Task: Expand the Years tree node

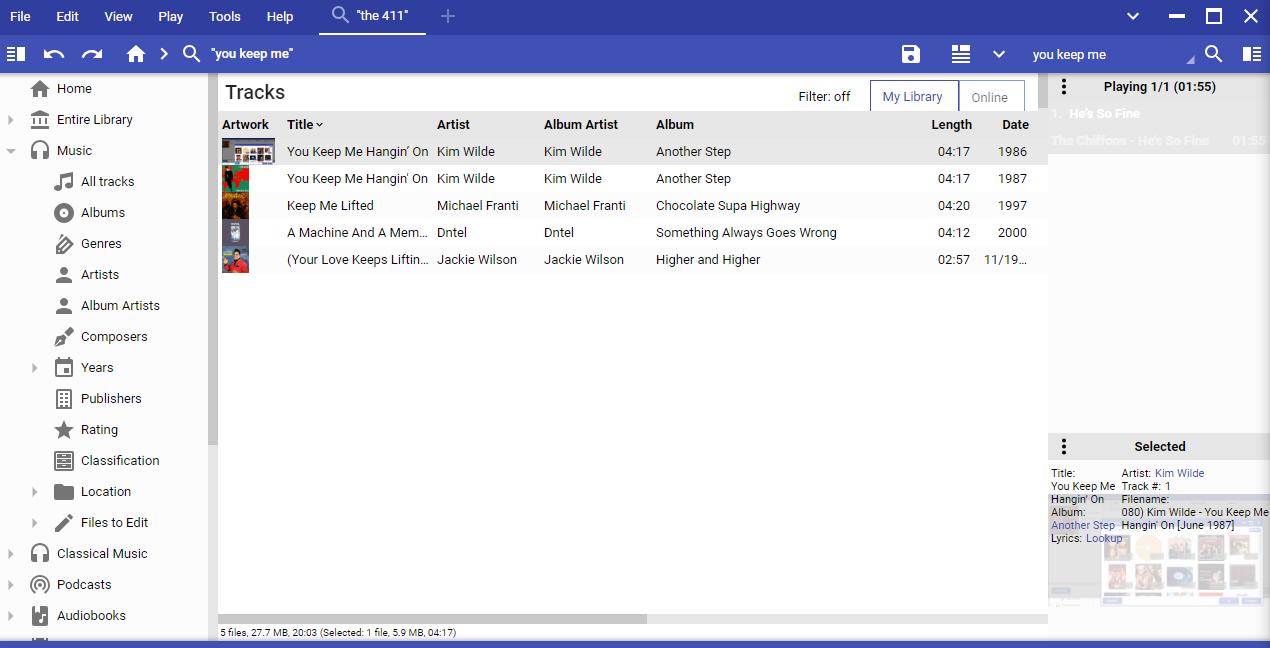Action: pos(35,368)
